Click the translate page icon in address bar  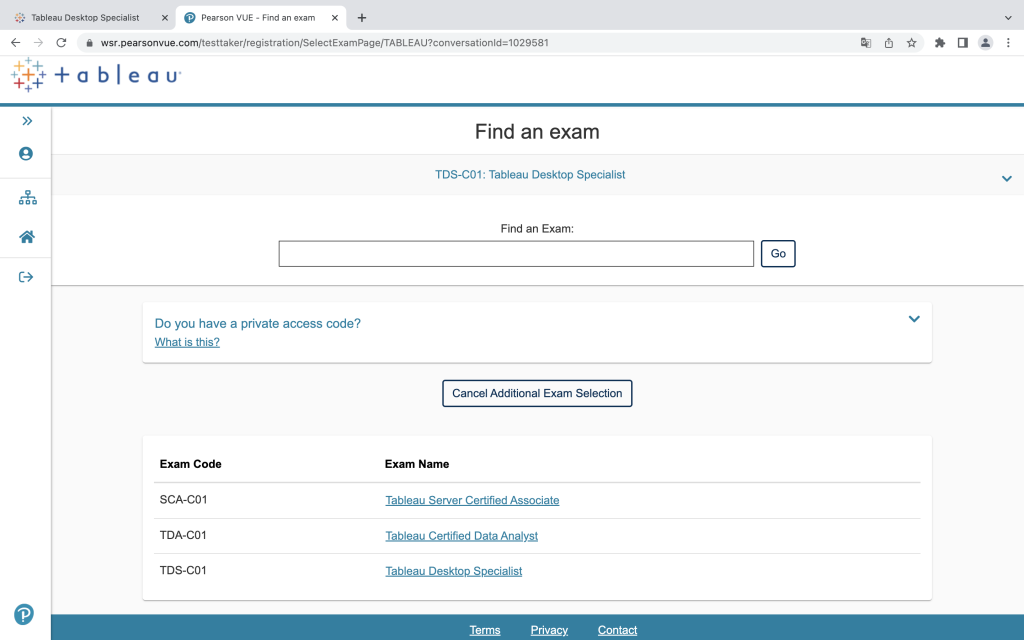866,43
